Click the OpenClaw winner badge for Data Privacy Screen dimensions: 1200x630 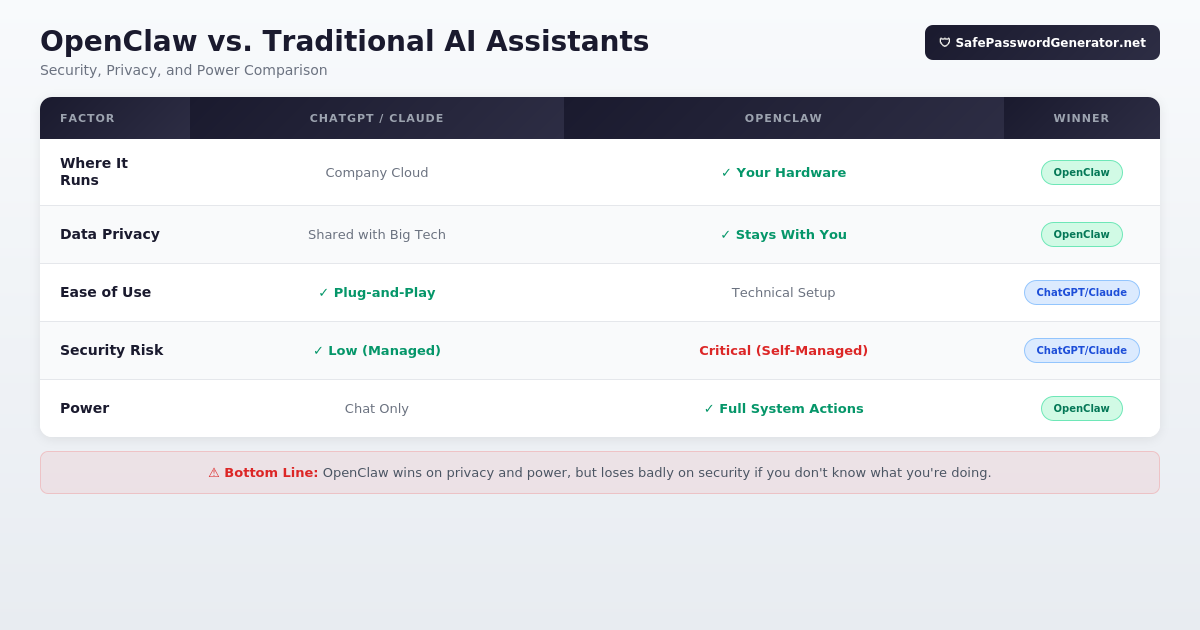pyautogui.click(x=1081, y=235)
